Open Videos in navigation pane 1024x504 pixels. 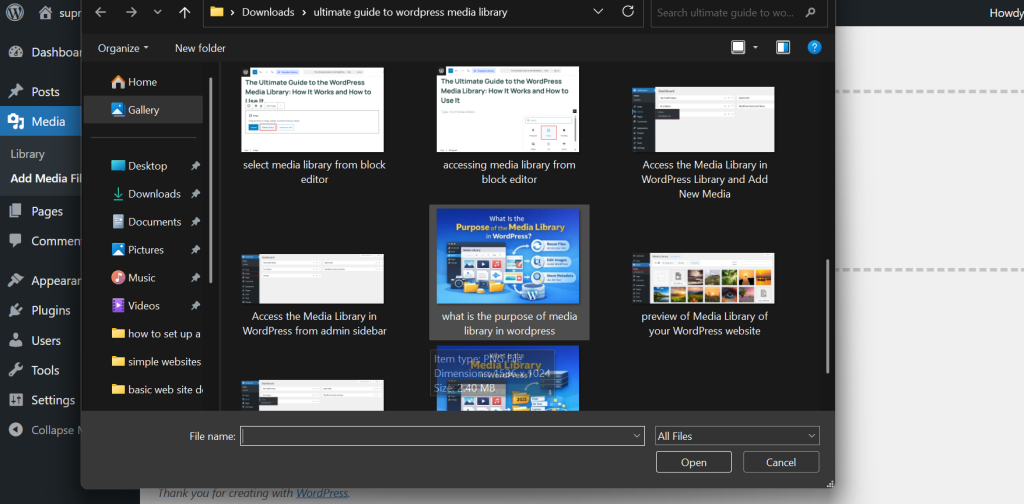135,306
